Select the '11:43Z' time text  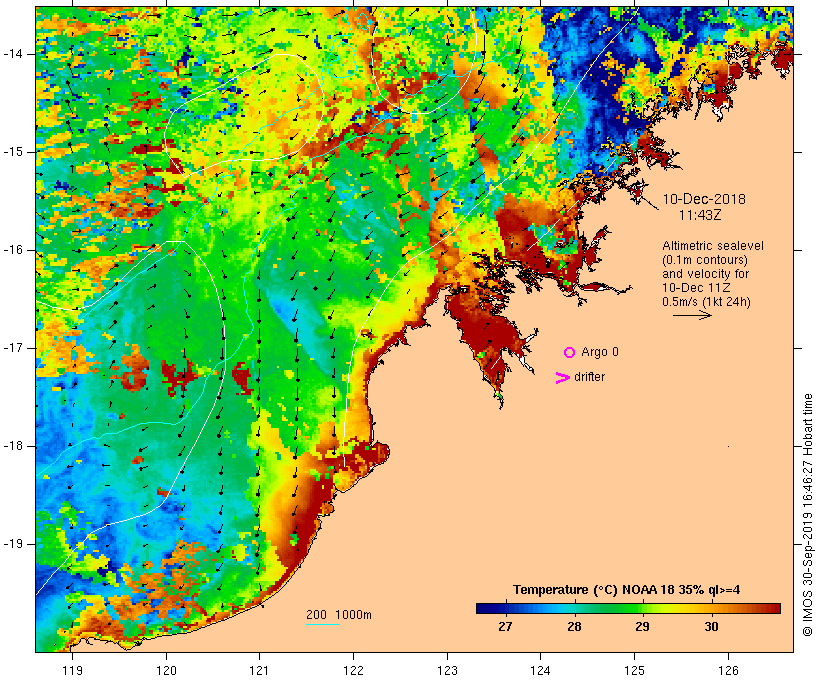click(700, 215)
